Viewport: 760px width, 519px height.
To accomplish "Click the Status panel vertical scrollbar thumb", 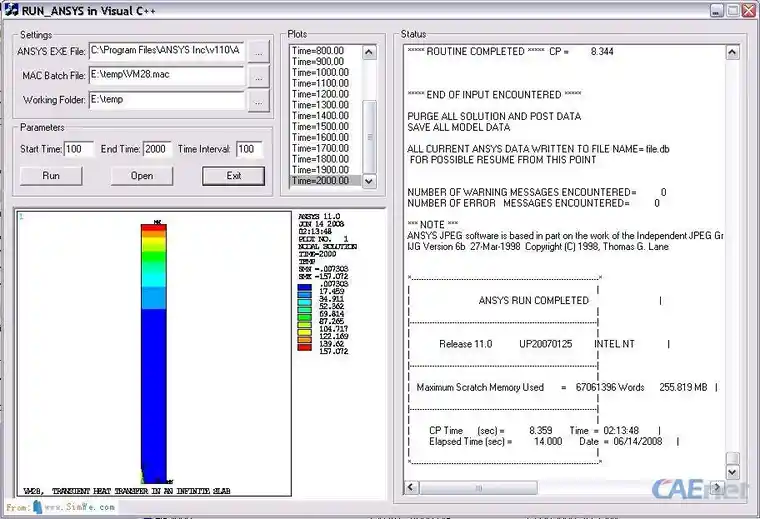I will 732,458.
